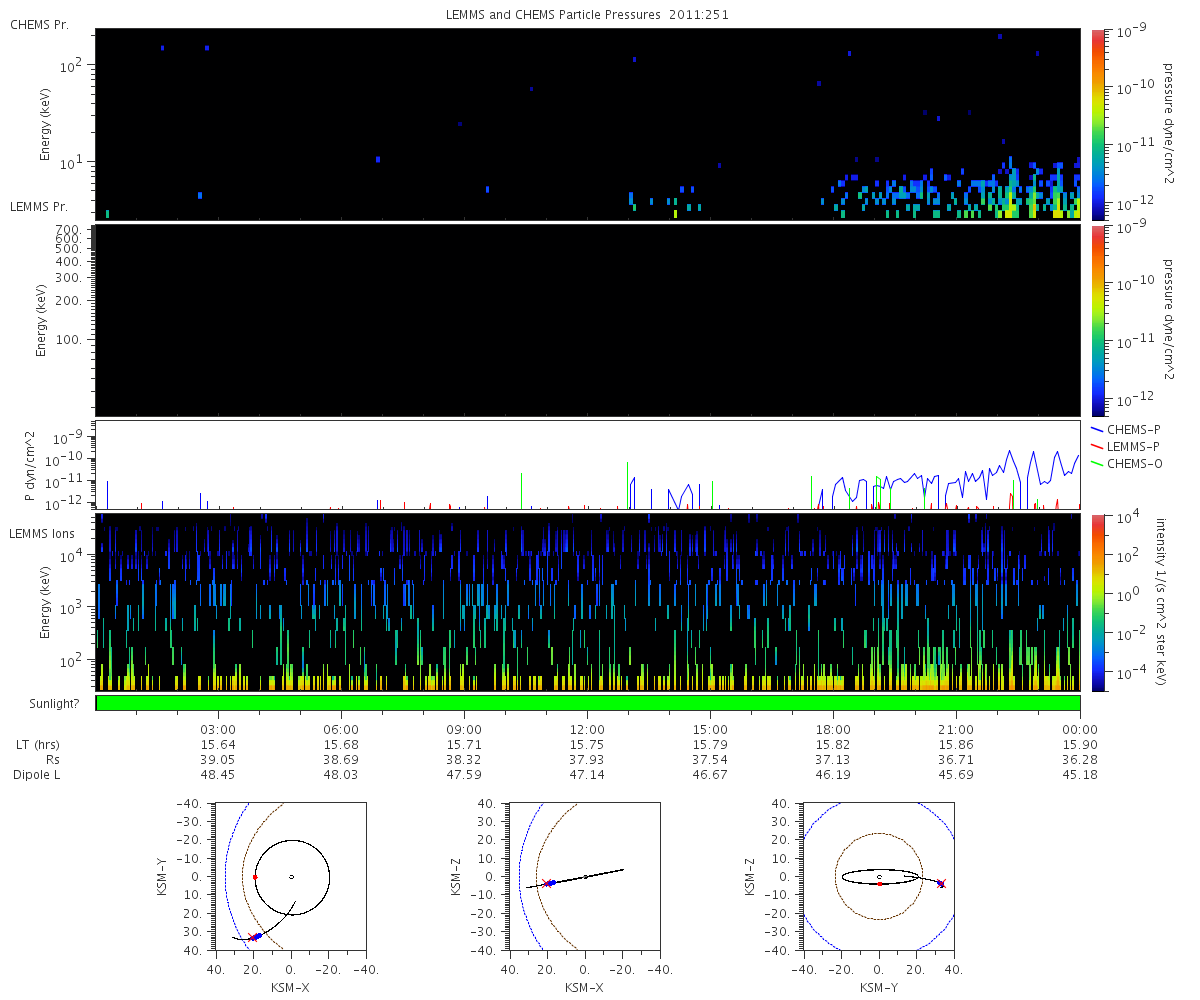Click the P dyn/cm^2 line plot panel
The width and height of the screenshot is (1200, 1000).
pyautogui.click(x=588, y=465)
